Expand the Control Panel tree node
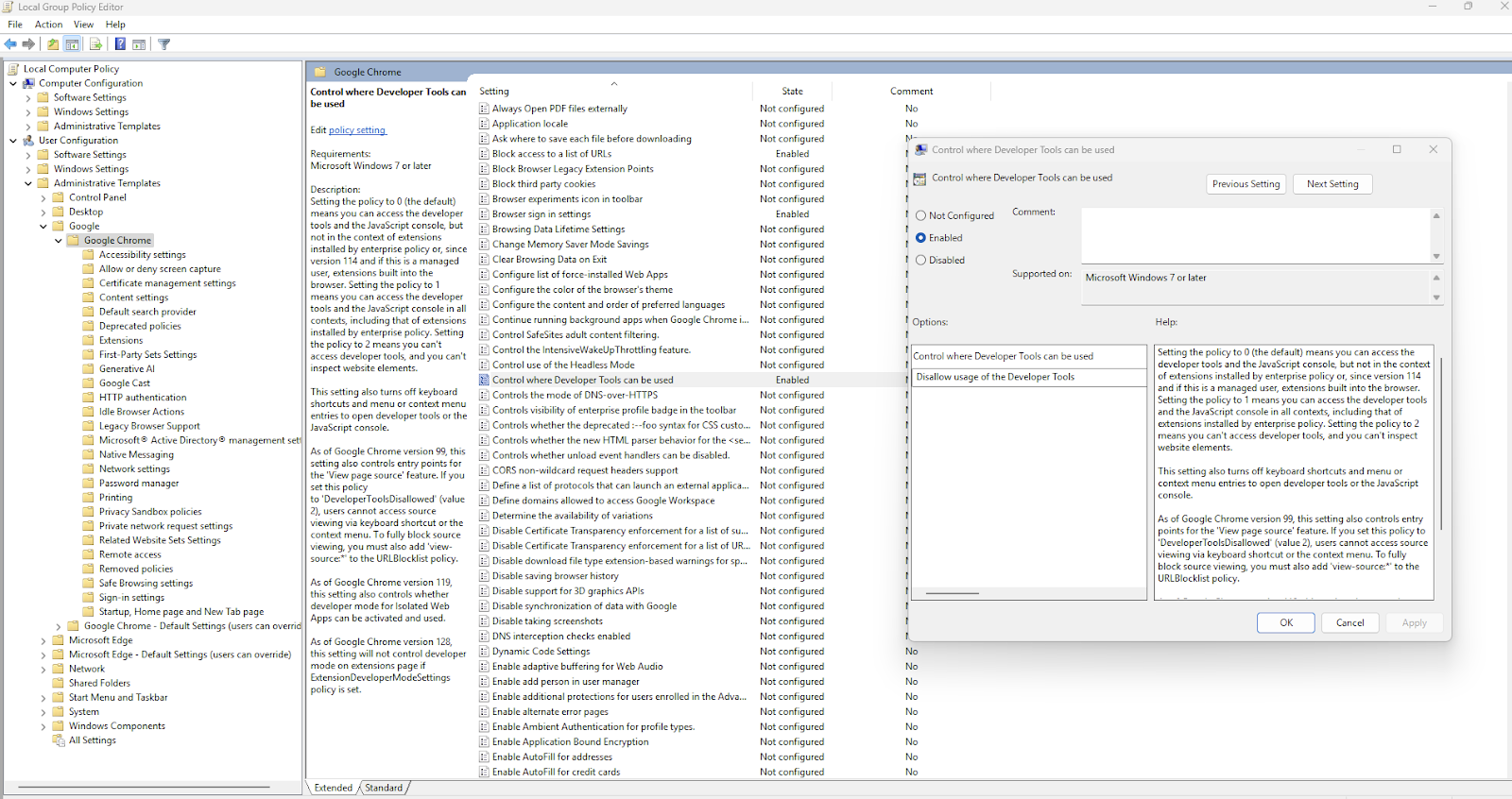Image resolution: width=1512 pixels, height=799 pixels. pyautogui.click(x=43, y=198)
